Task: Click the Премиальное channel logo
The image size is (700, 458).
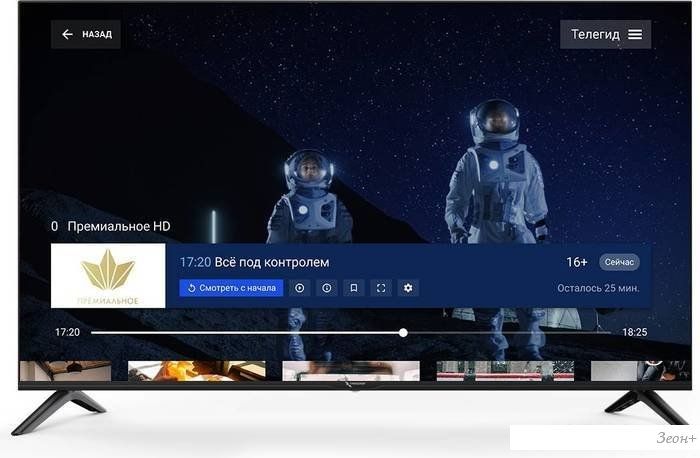Action: pos(108,276)
